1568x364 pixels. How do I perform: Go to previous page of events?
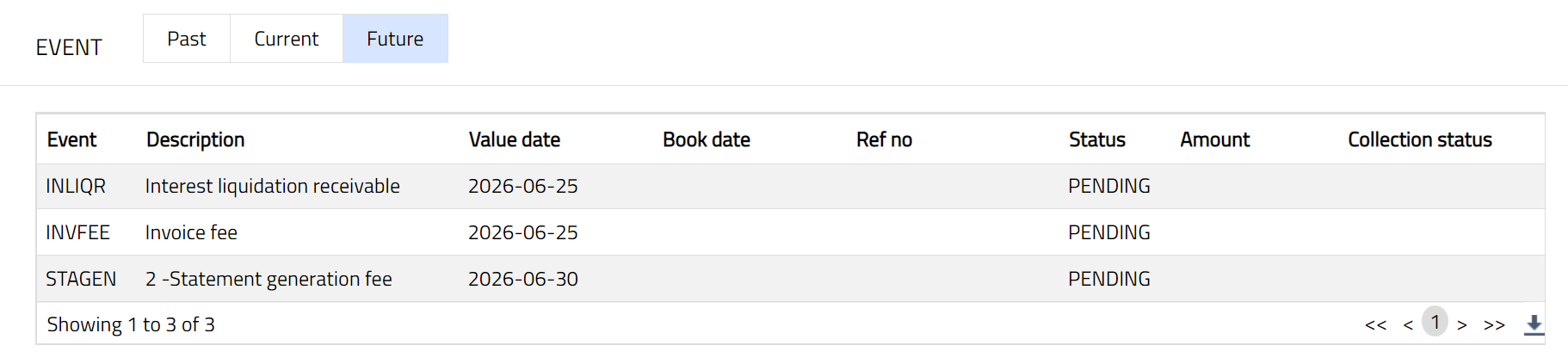1408,325
